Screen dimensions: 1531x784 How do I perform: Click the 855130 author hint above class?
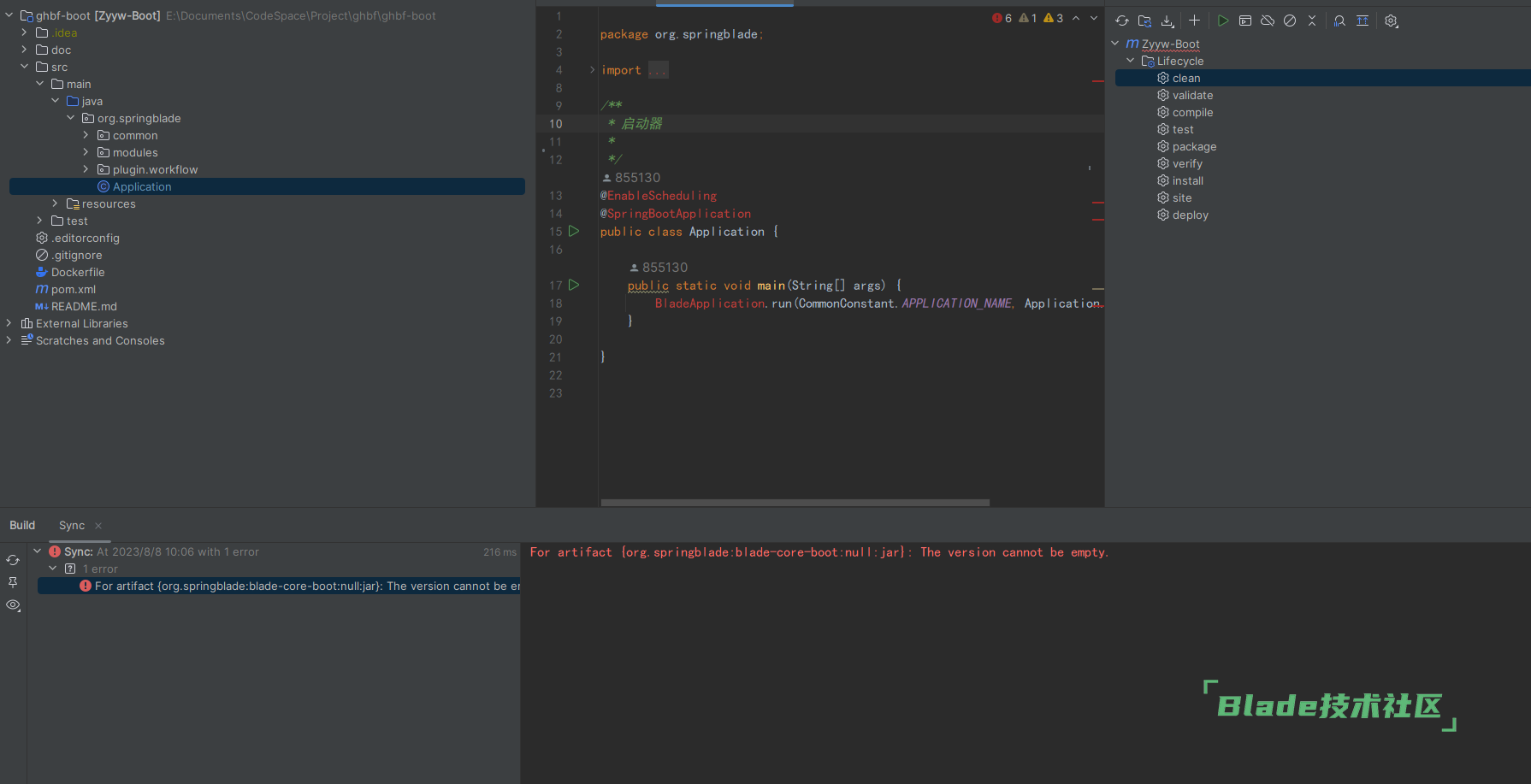(631, 178)
